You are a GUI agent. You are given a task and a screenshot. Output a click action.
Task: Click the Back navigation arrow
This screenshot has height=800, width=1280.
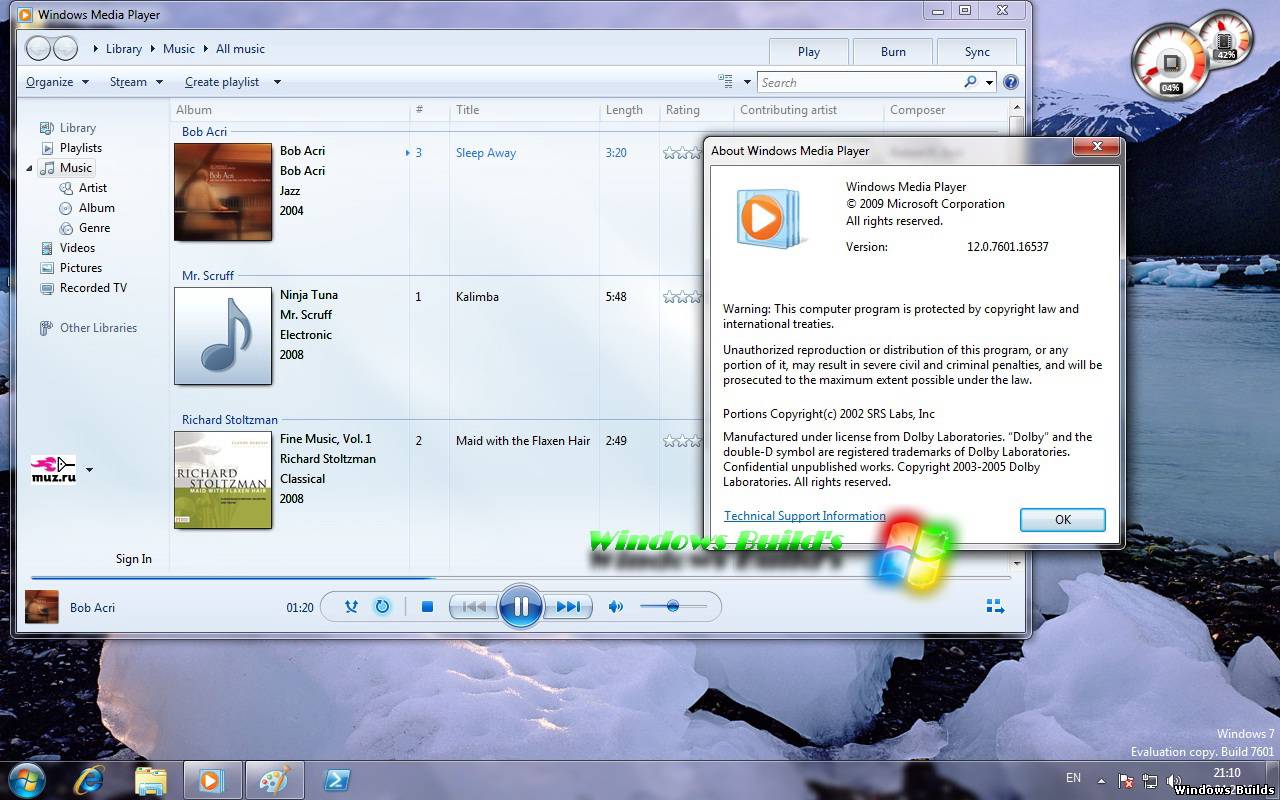pyautogui.click(x=38, y=48)
